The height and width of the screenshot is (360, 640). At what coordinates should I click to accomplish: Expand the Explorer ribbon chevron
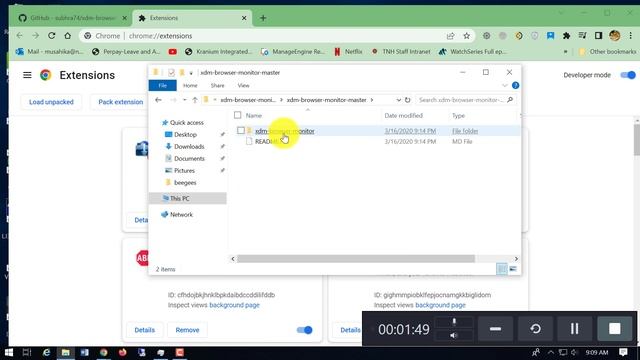pos(504,85)
